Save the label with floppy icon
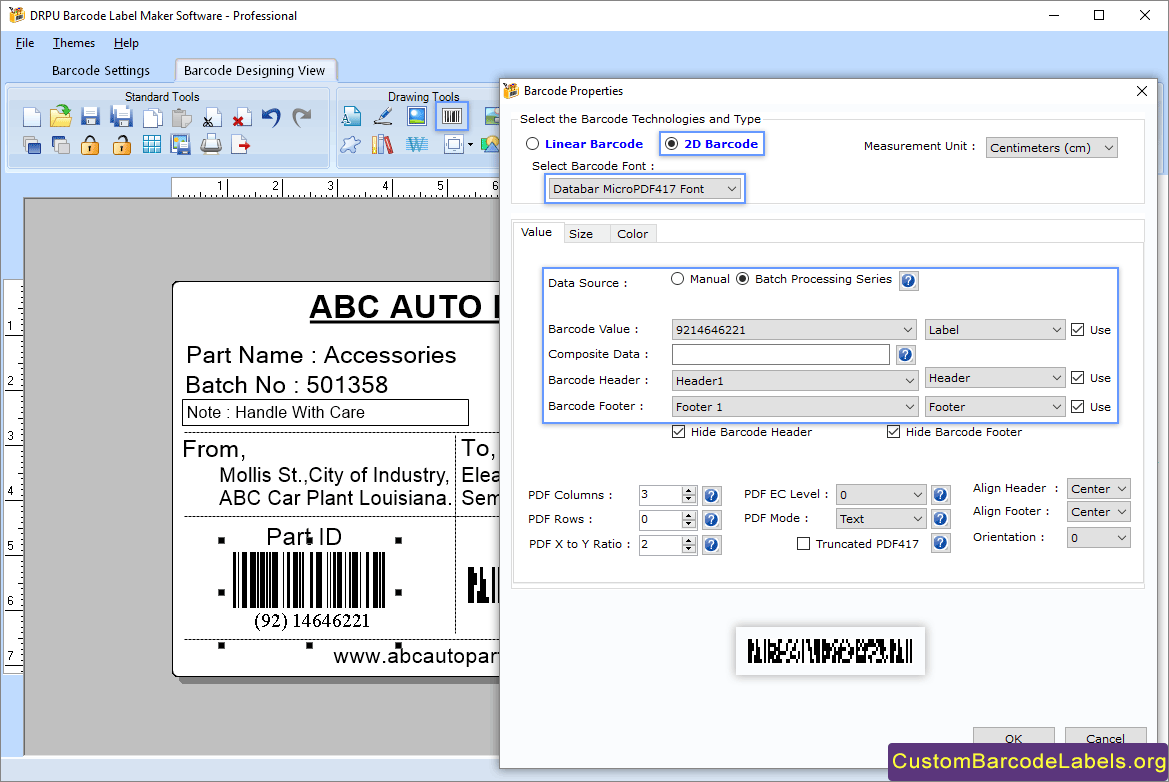 pyautogui.click(x=90, y=117)
